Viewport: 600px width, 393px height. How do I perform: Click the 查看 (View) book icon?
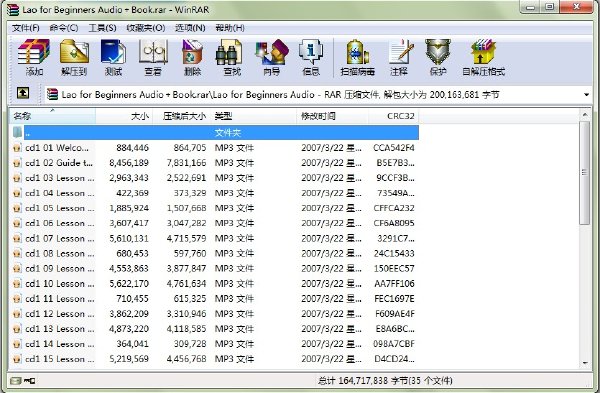153,52
